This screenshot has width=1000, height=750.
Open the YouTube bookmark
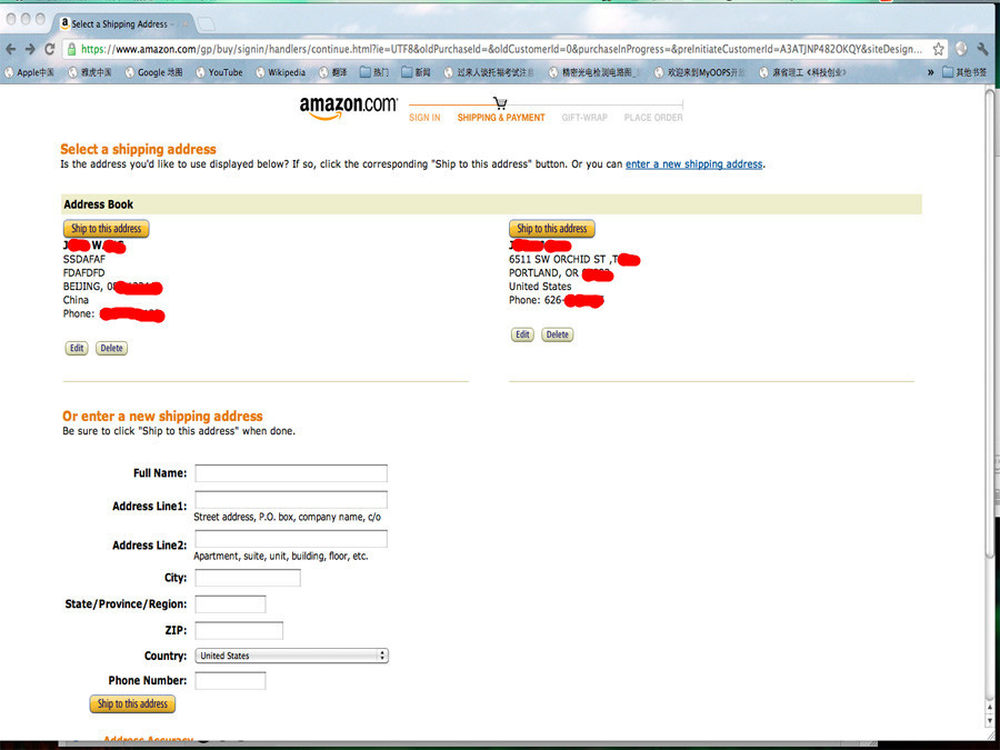[x=219, y=73]
